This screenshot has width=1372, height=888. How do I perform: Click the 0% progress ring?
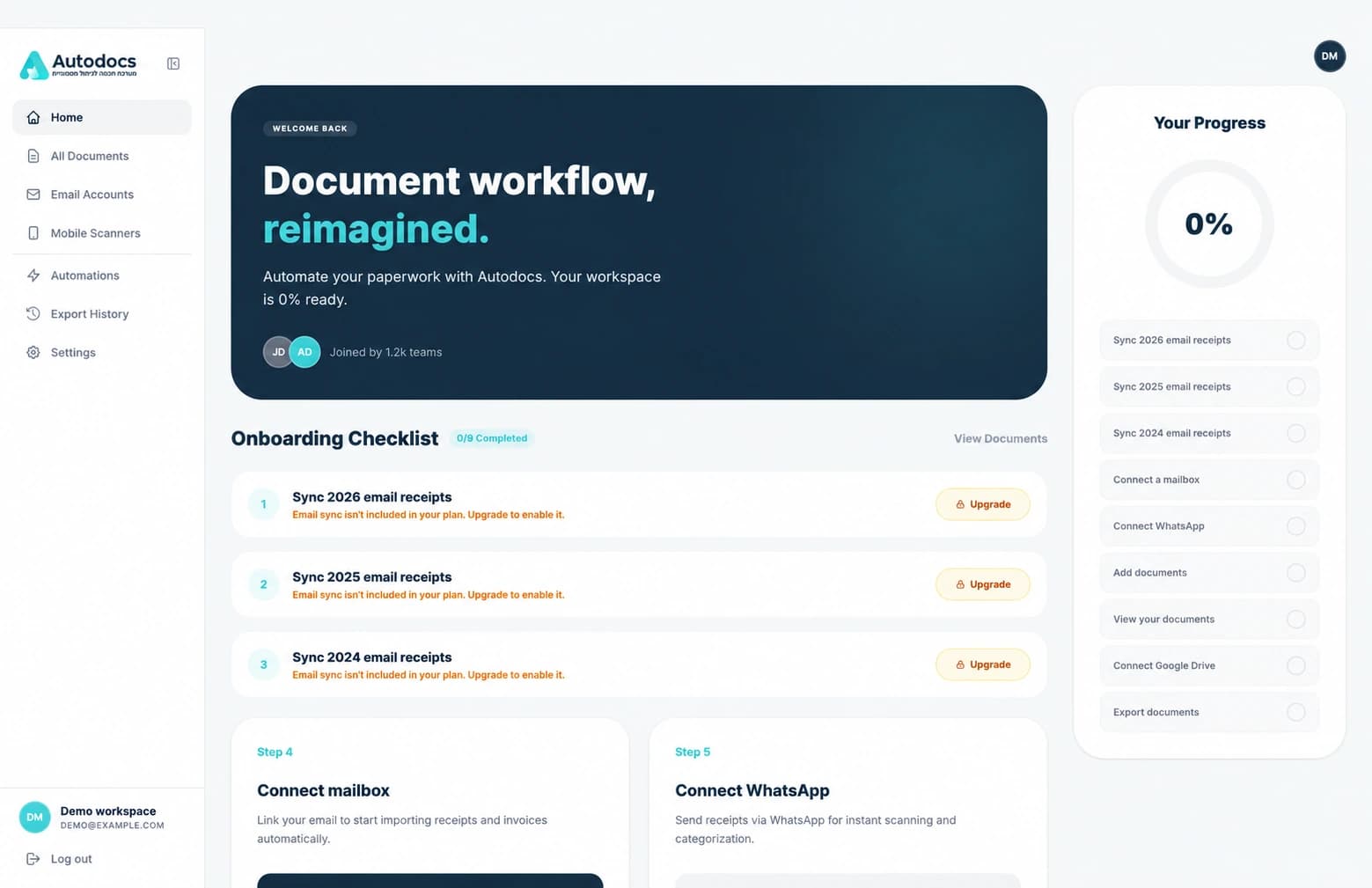pyautogui.click(x=1209, y=224)
